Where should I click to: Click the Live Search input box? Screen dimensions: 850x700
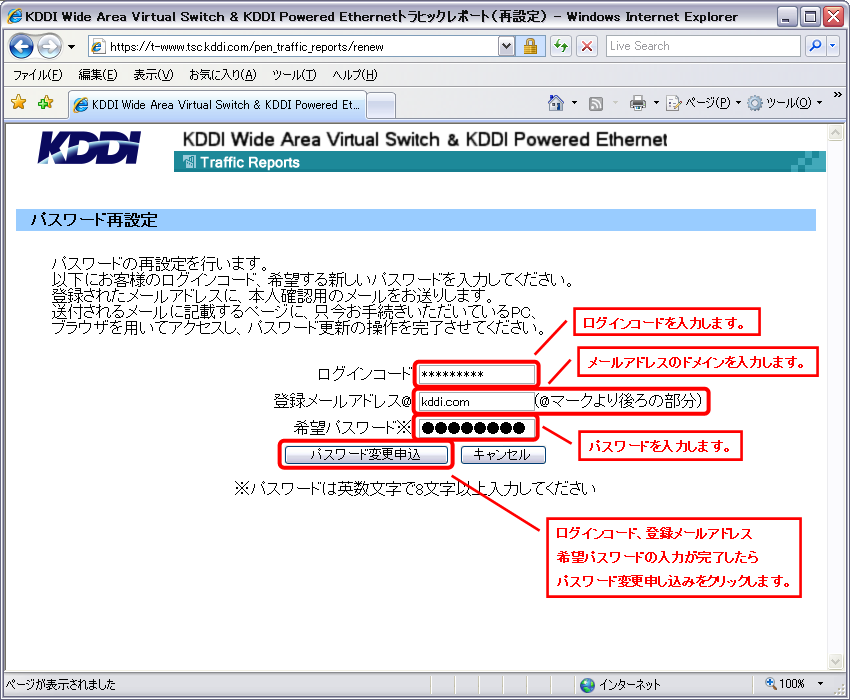click(703, 47)
